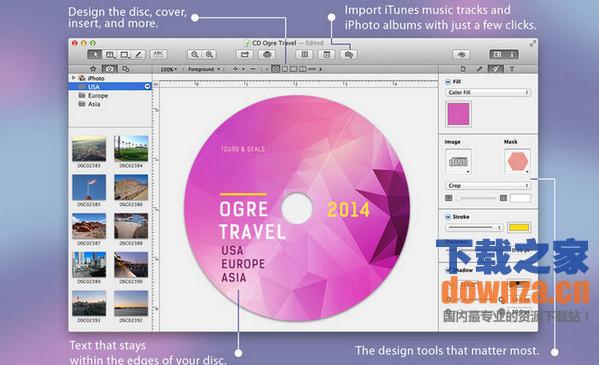Click the eye preview toolbar button
599x365 pixels.
(461, 55)
